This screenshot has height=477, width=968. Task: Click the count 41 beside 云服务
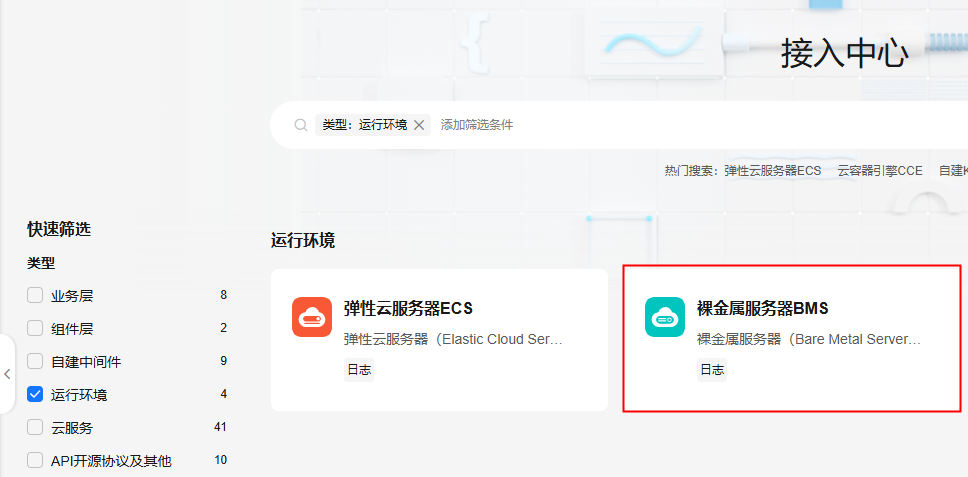click(220, 427)
